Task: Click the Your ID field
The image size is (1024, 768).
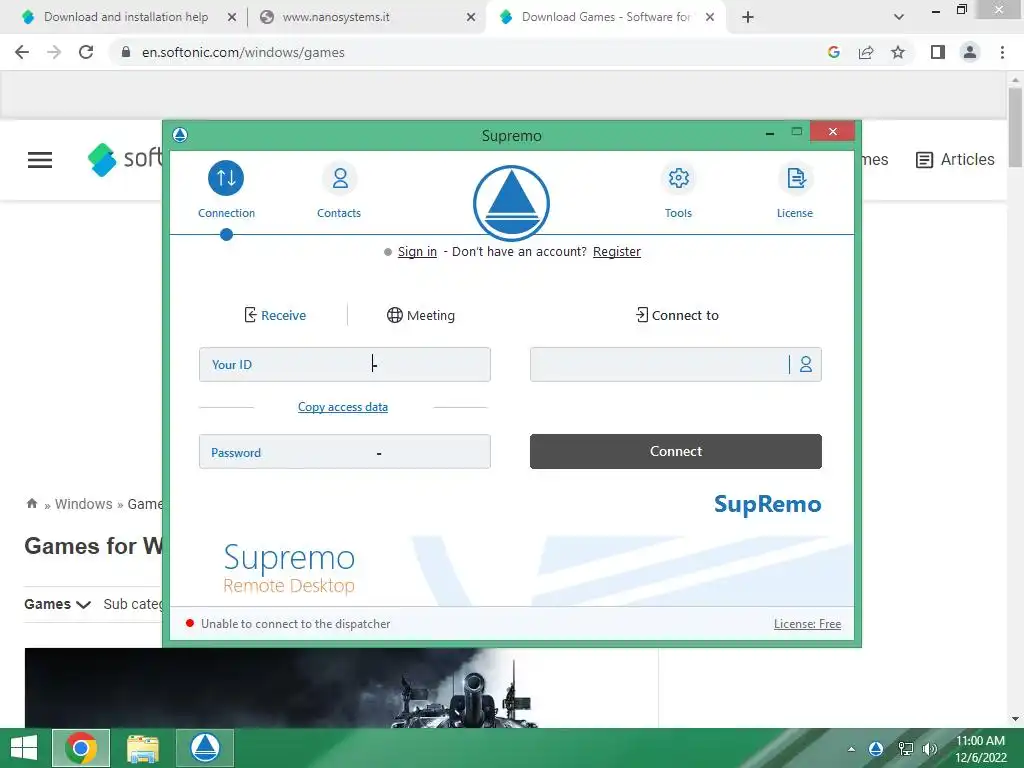Action: pos(345,364)
